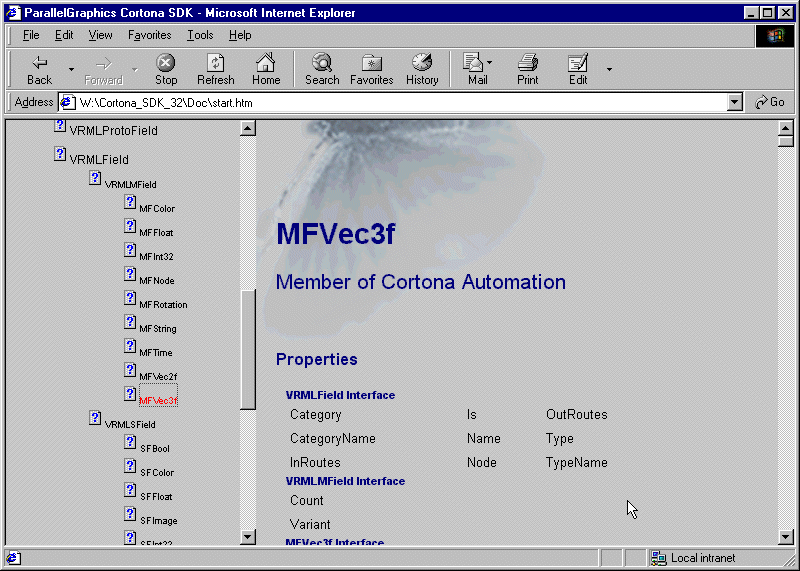Open the CategoryName property link
The height and width of the screenshot is (571, 800).
[x=333, y=438]
